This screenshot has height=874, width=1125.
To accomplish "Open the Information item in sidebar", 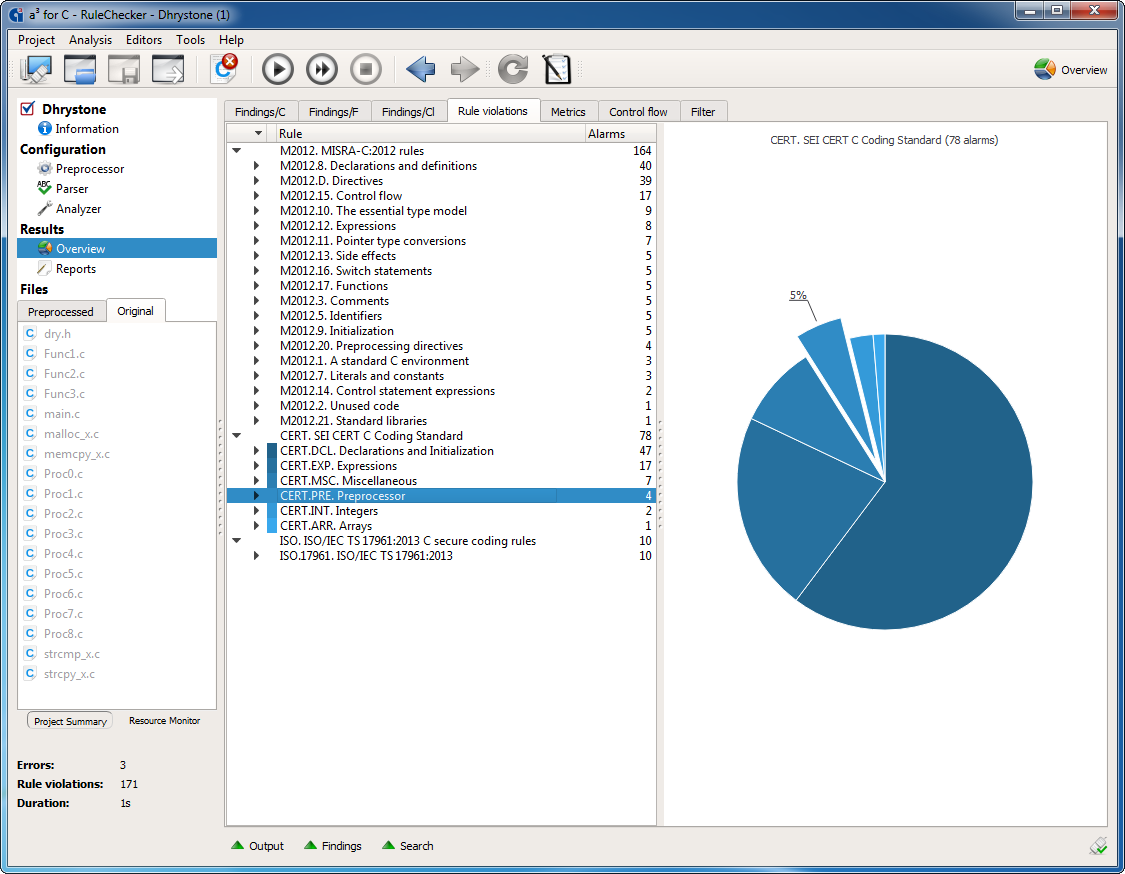I will click(x=87, y=129).
